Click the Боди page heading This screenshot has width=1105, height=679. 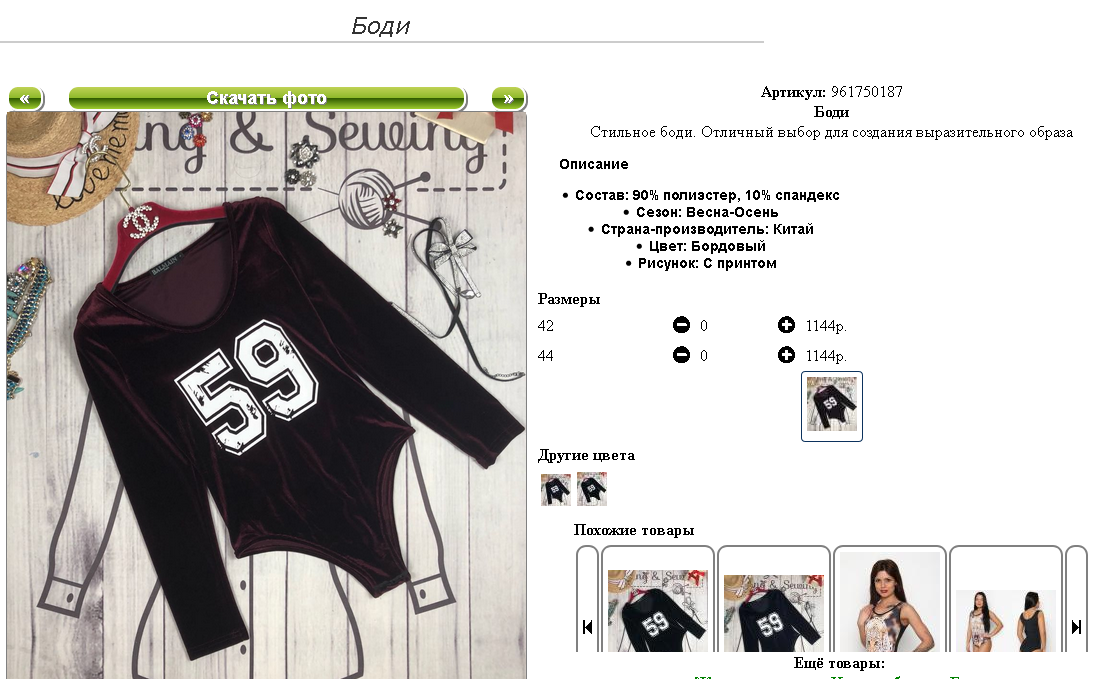pos(381,26)
